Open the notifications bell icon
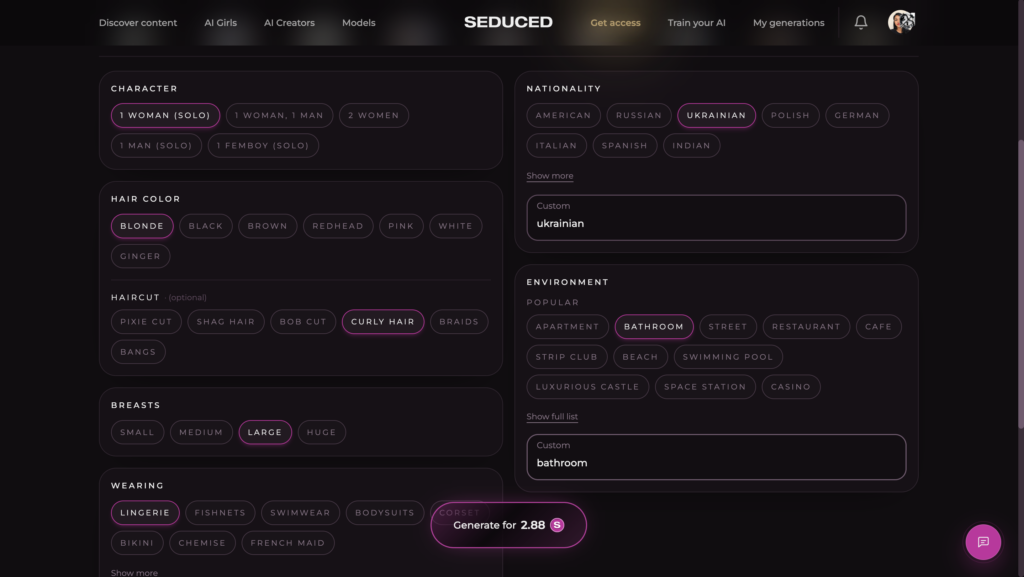 861,22
